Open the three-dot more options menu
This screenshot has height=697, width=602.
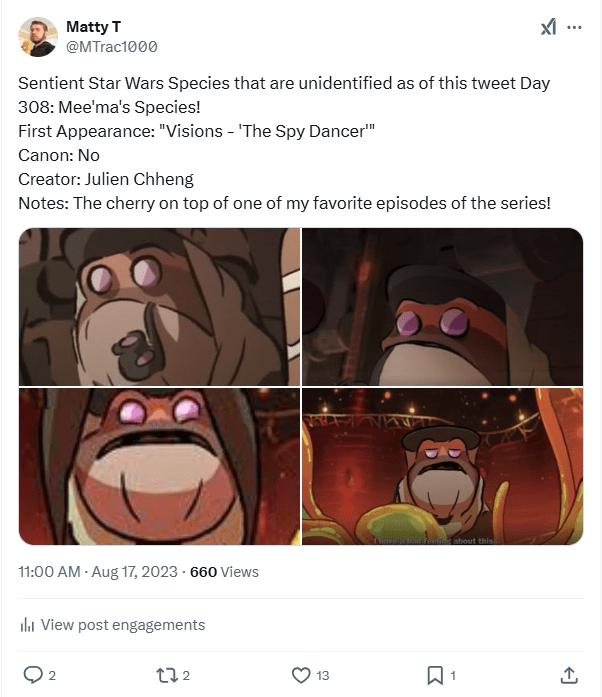[574, 28]
